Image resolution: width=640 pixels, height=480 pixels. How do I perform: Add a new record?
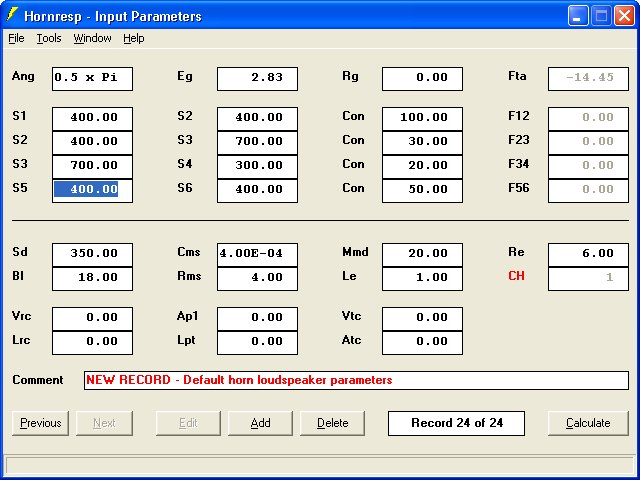pos(260,423)
